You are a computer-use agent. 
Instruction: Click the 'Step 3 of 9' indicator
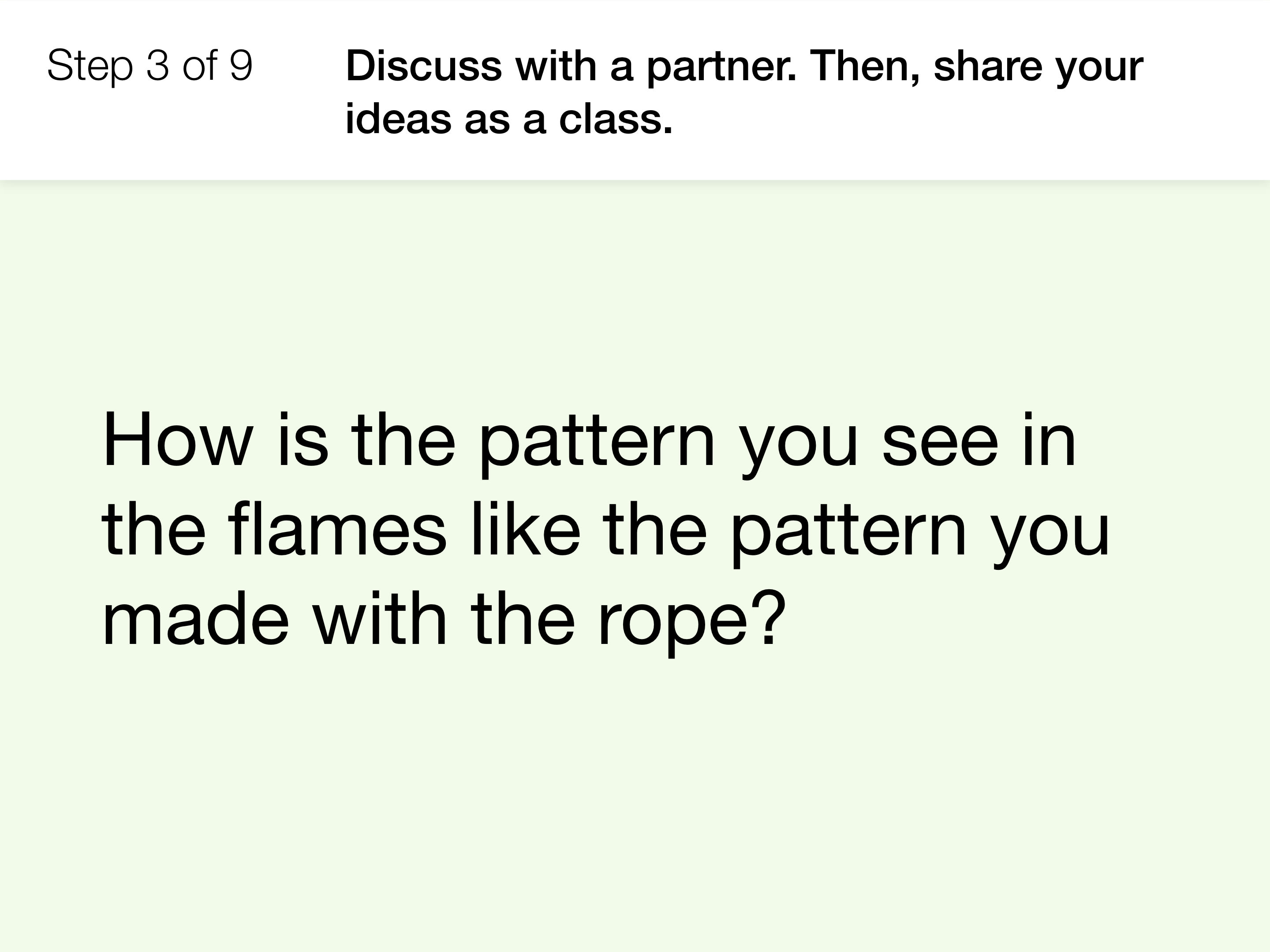coord(150,66)
